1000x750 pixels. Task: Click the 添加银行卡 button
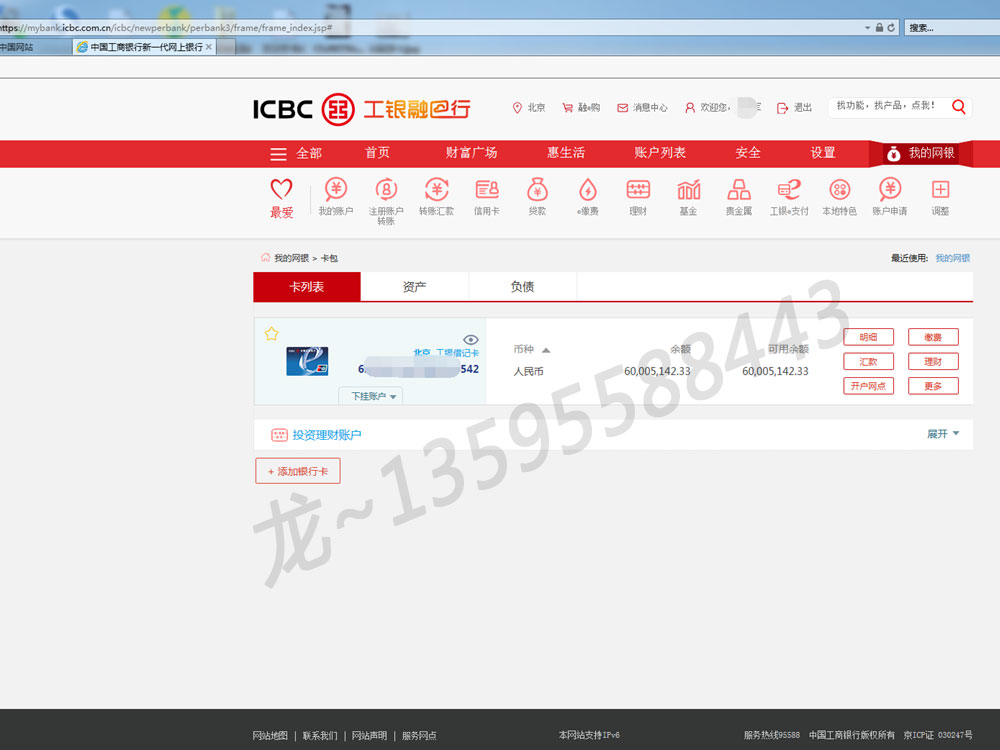tap(298, 471)
